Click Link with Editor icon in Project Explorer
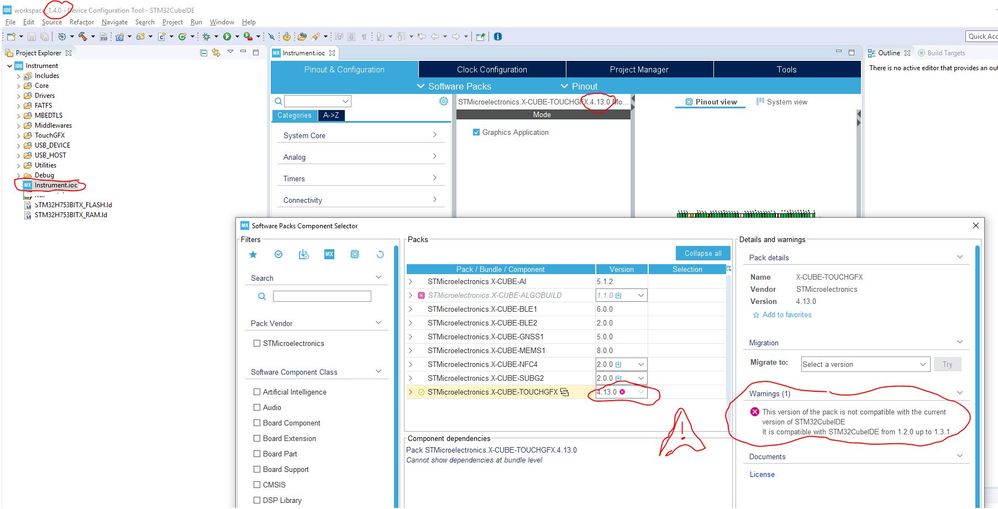998x509 pixels. (x=216, y=53)
